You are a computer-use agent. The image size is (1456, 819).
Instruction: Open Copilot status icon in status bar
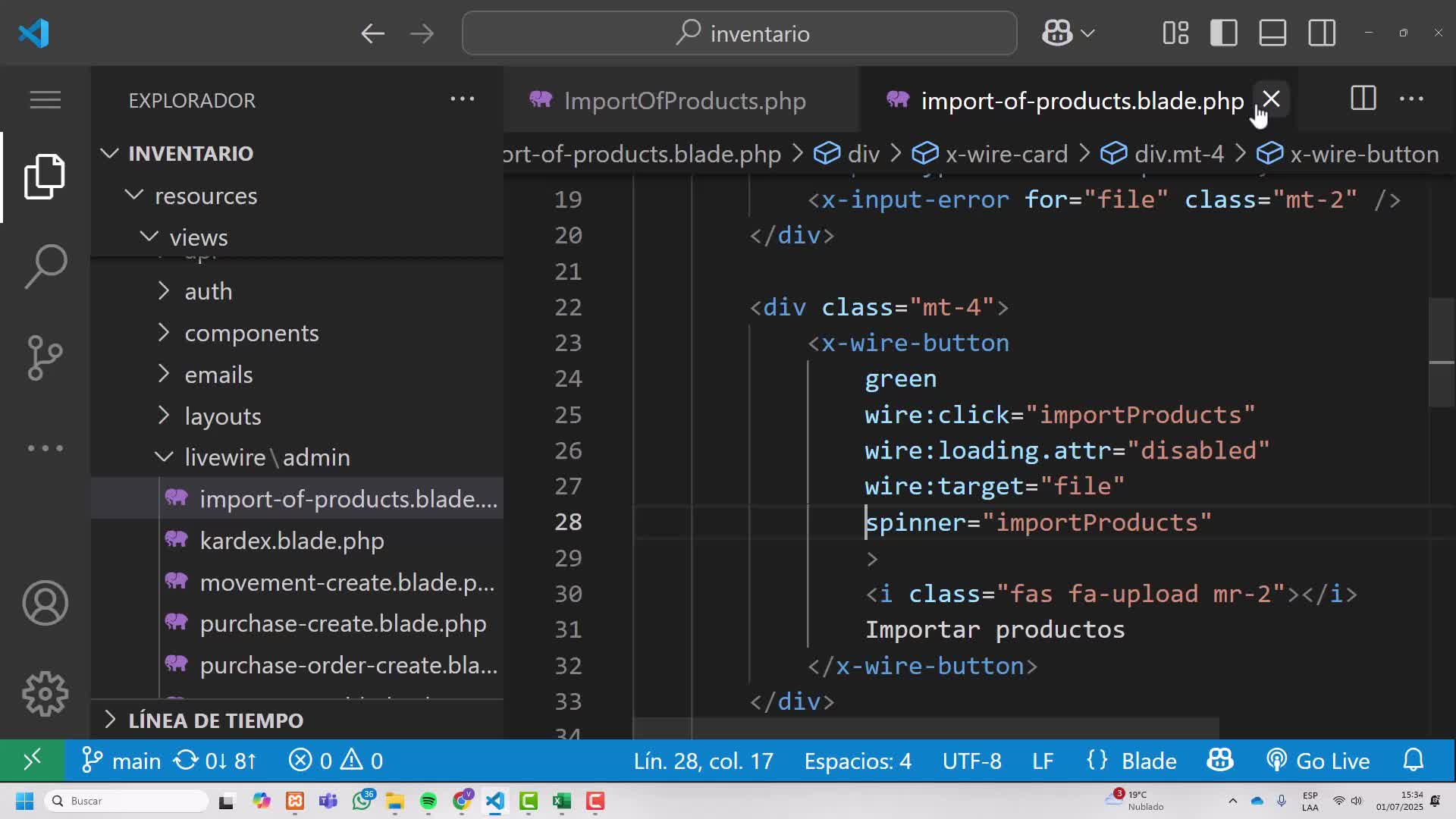pos(1219,760)
